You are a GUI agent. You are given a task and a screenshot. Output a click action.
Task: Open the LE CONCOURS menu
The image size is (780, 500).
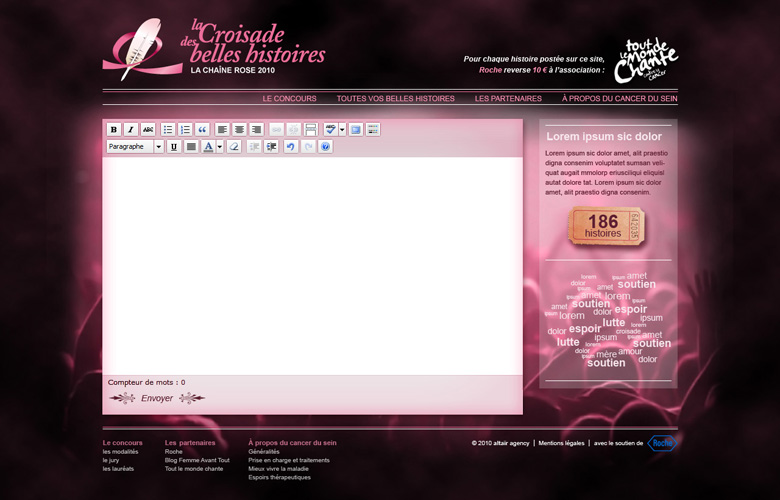pos(290,99)
